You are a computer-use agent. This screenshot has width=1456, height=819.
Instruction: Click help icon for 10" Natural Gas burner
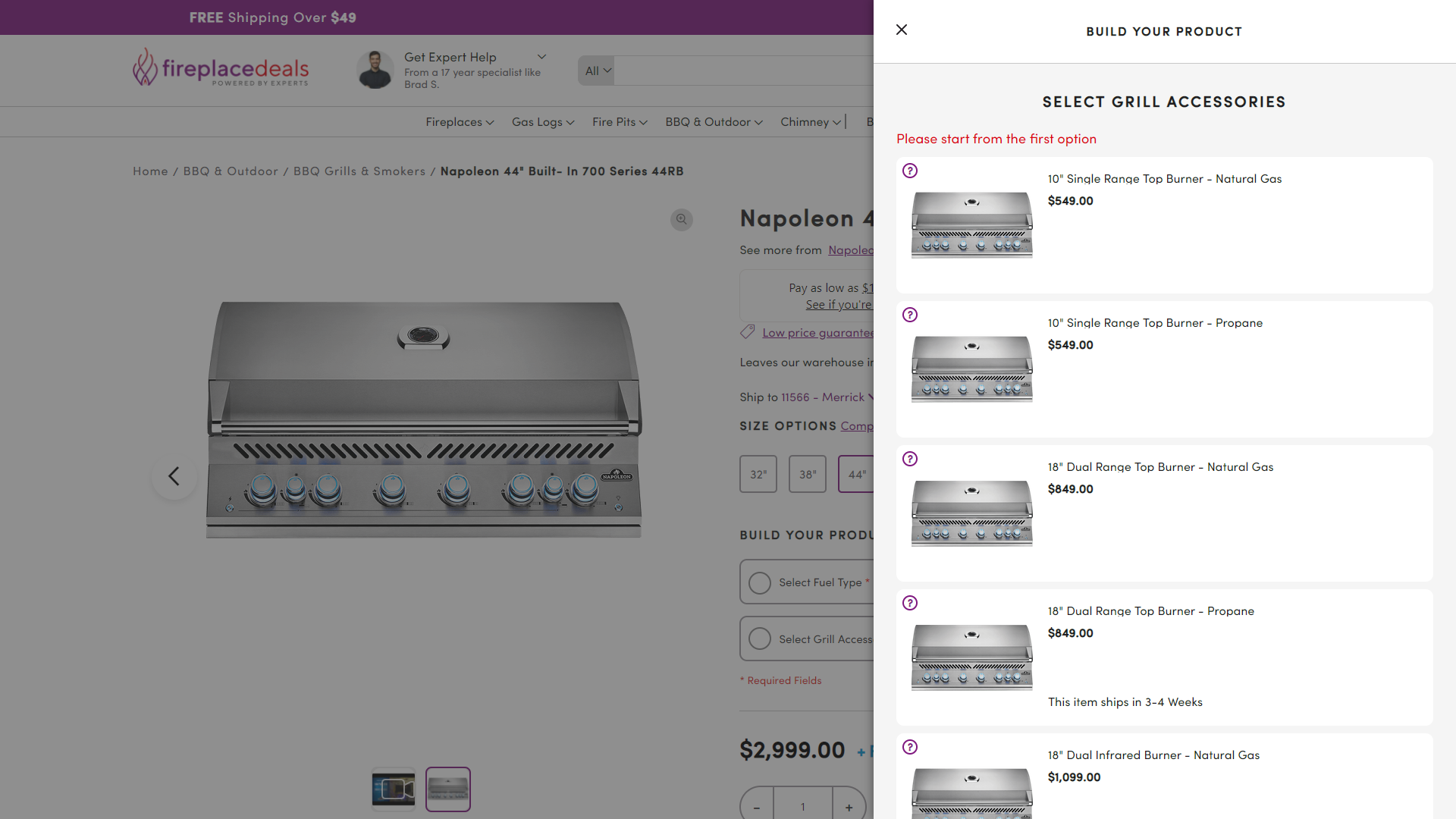[910, 171]
